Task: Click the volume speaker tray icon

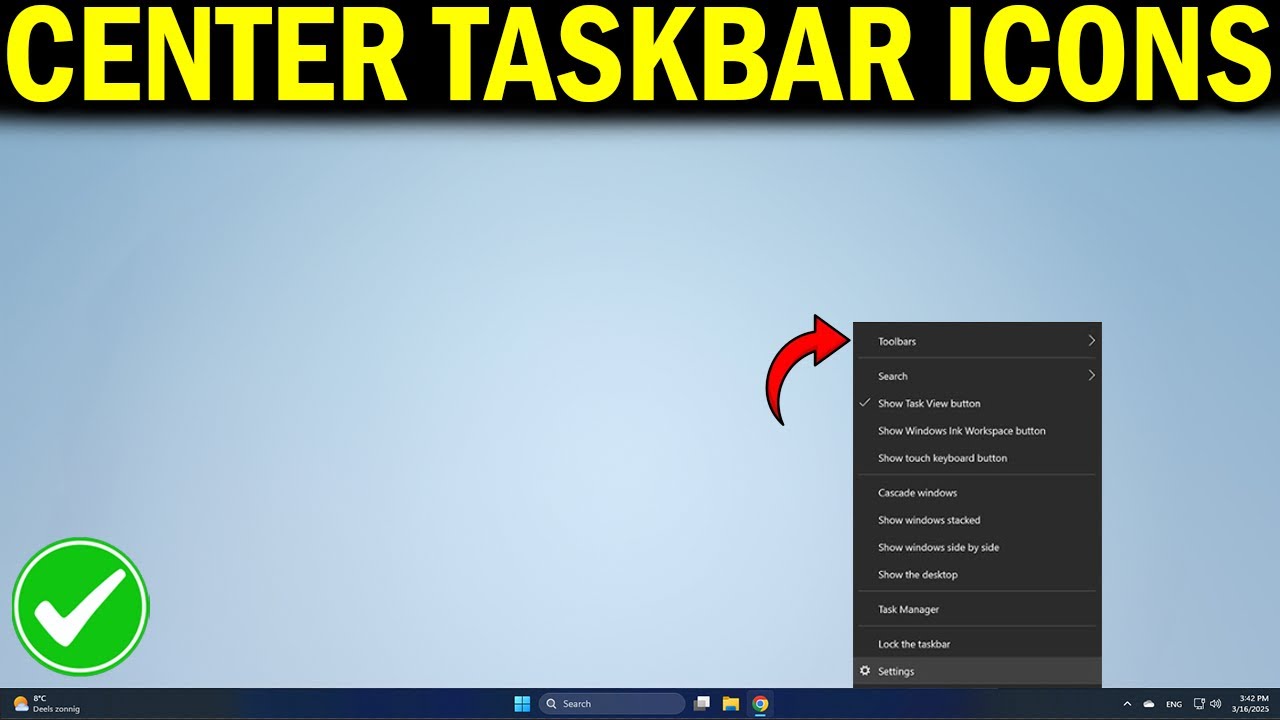Action: 1215,704
